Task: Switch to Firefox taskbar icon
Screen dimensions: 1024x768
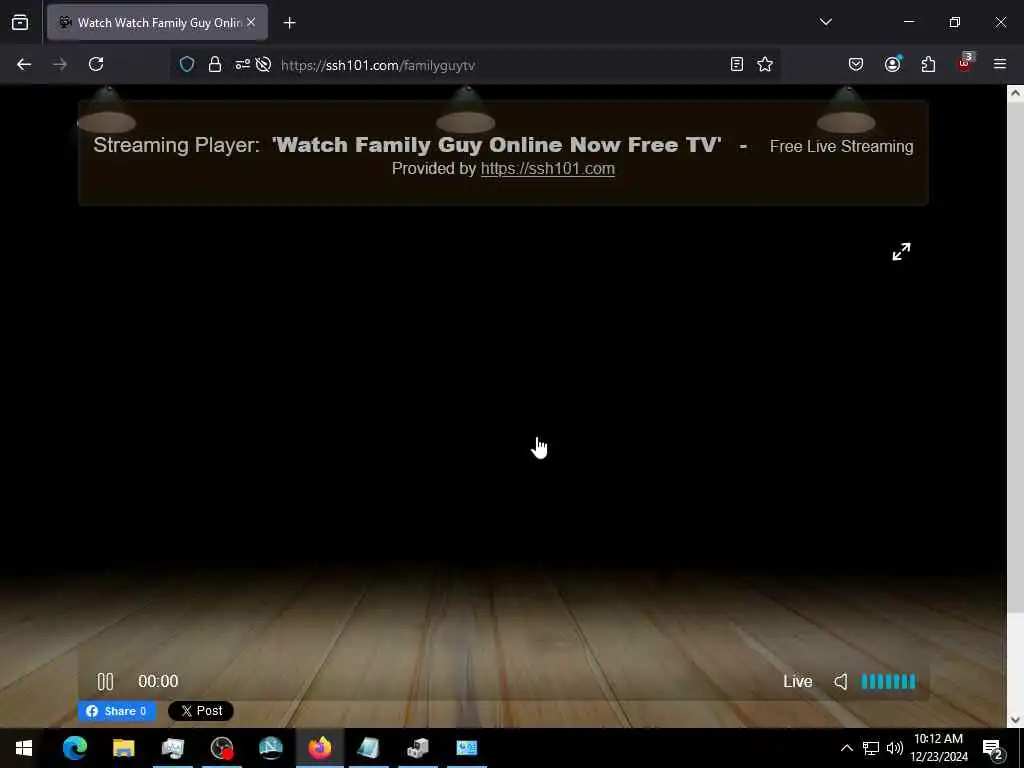Action: click(319, 748)
